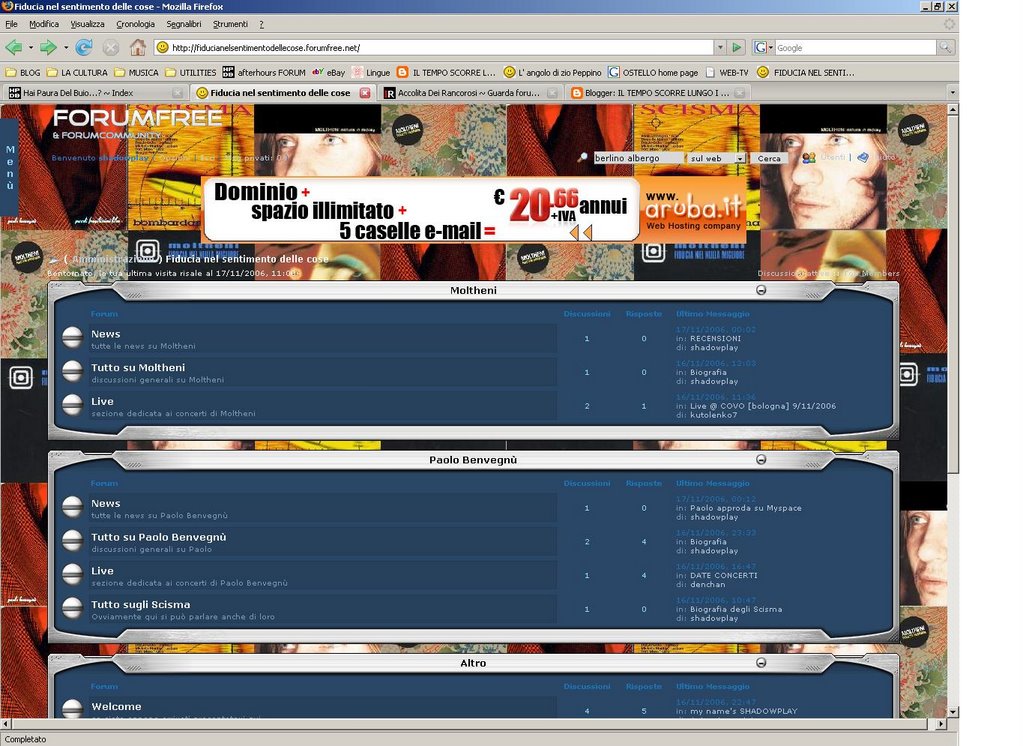Switch to Accolita Dei Rancorosi tab

[470, 93]
